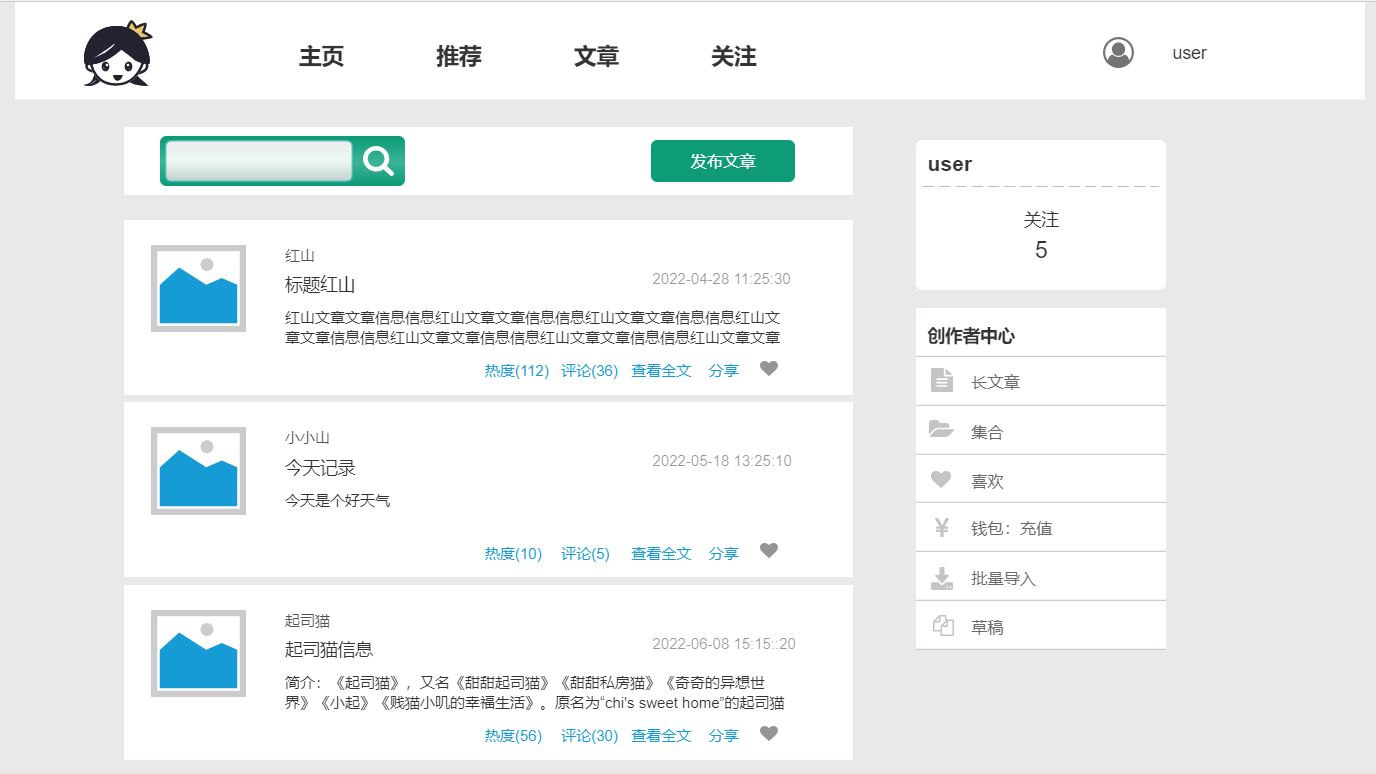The width and height of the screenshot is (1376, 774).
Task: Go to 关注 in the navigation bar
Action: coord(734,57)
